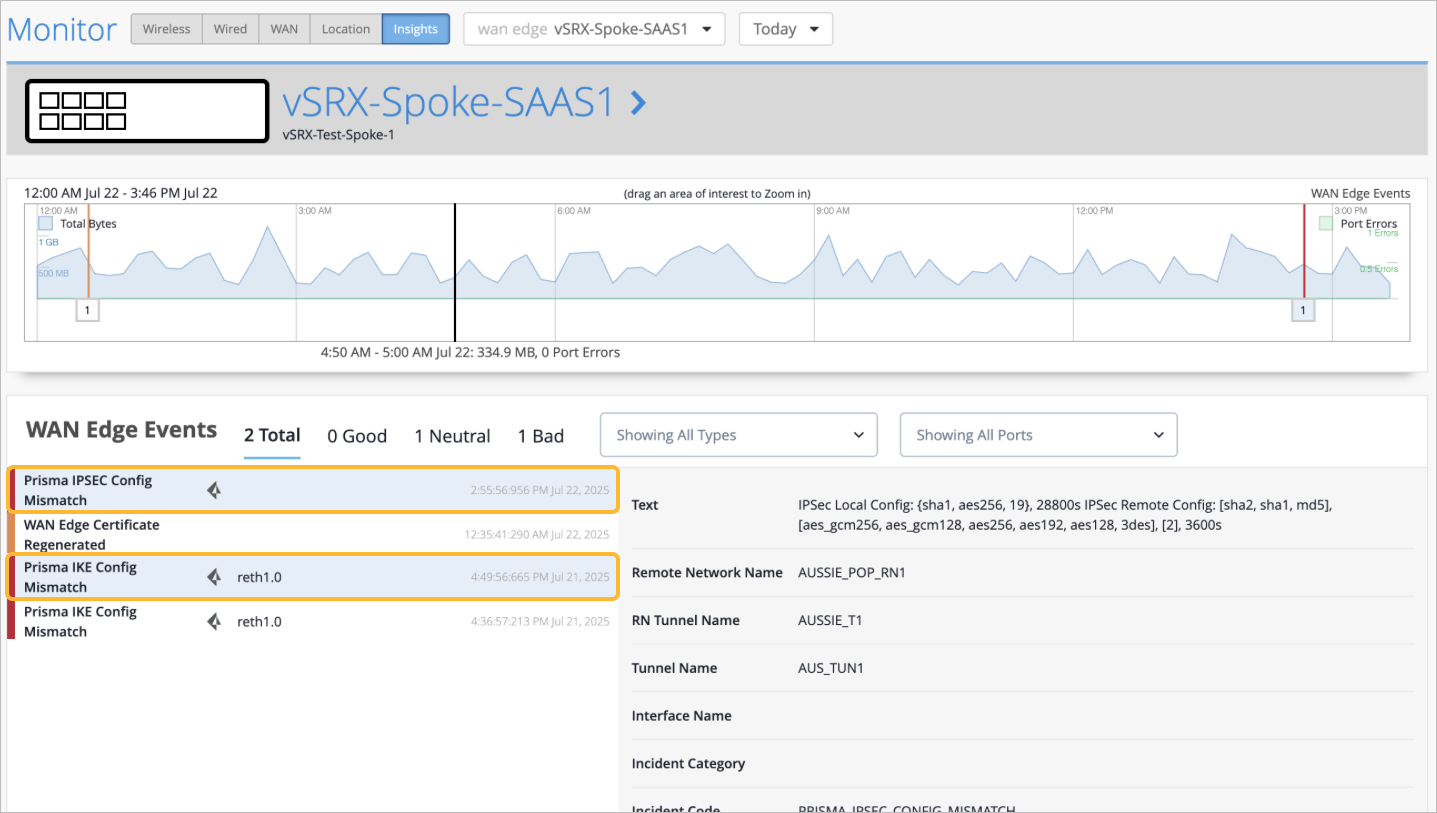Open the Showing All Types dropdown
Screen dimensions: 1437x813
[738, 435]
